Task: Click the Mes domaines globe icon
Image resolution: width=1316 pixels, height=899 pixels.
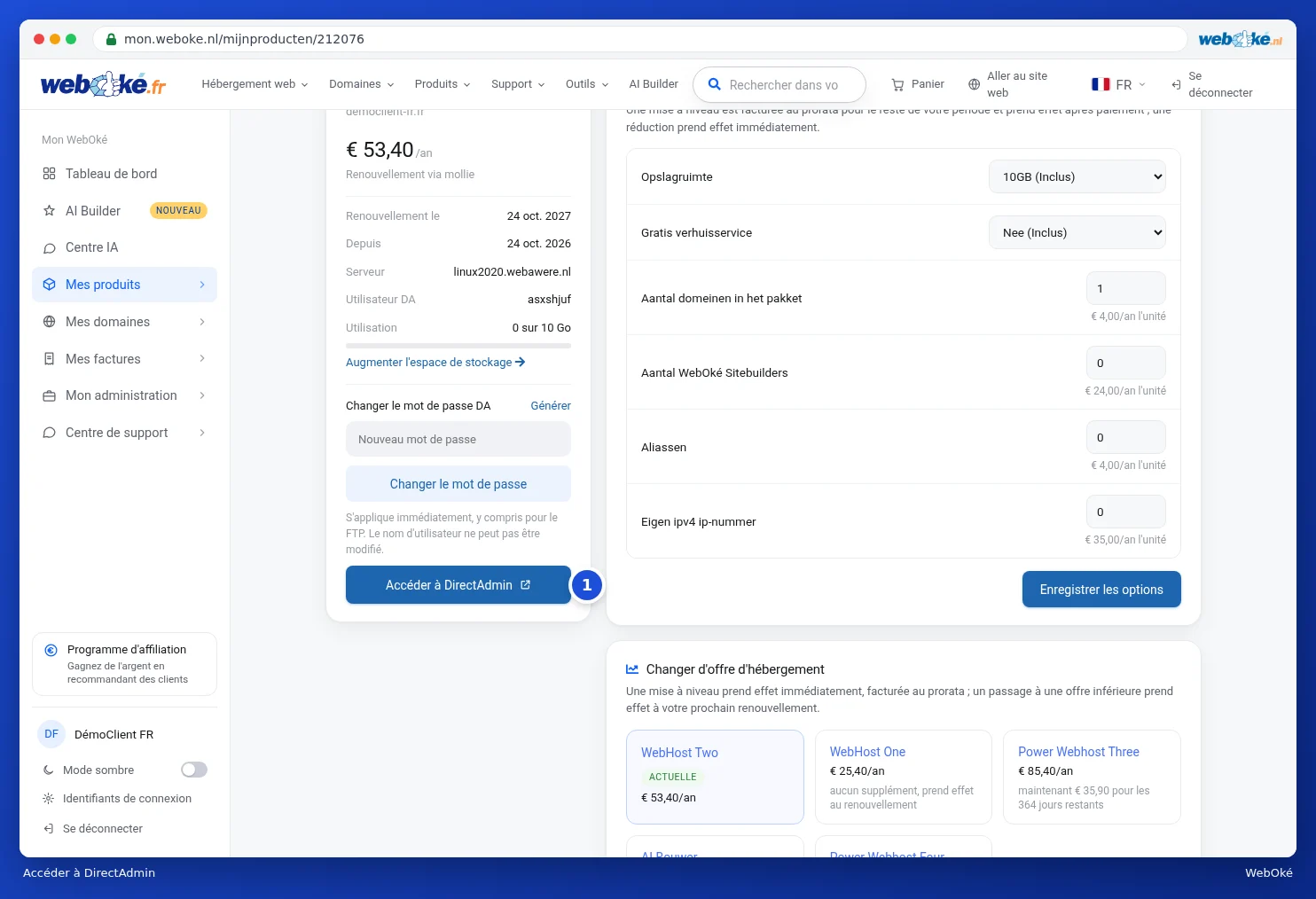Action: click(49, 322)
